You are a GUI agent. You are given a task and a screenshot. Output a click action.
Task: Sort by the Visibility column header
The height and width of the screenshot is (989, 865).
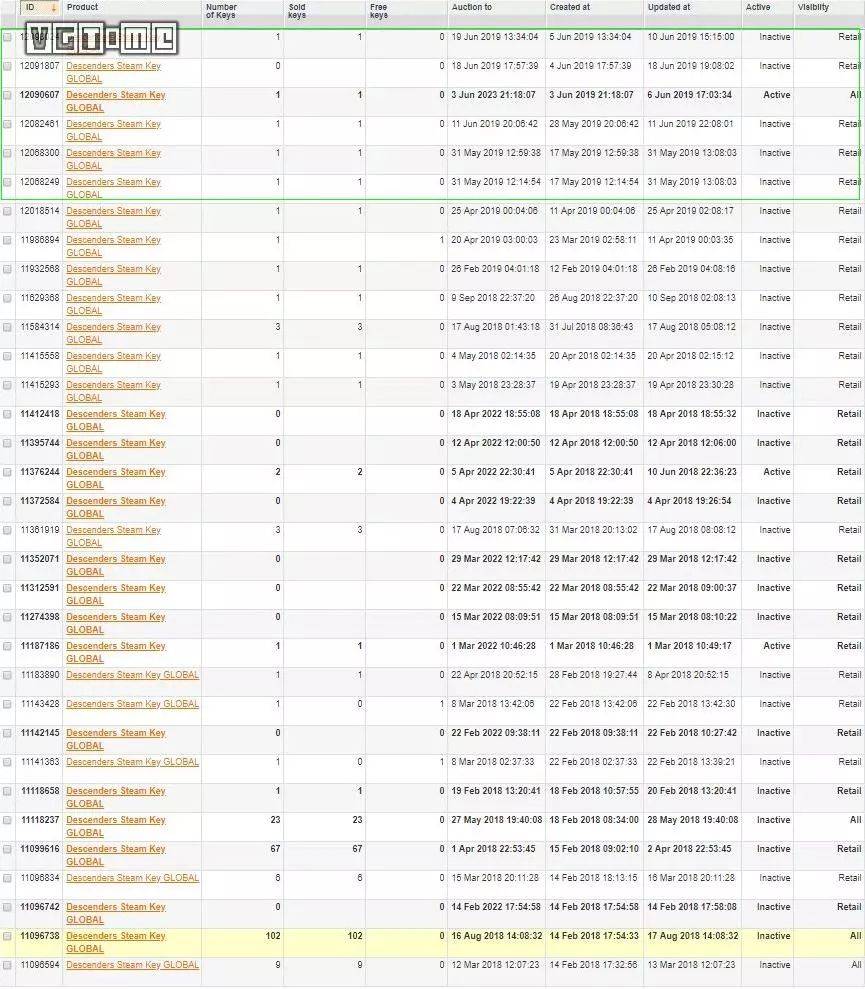click(x=813, y=8)
